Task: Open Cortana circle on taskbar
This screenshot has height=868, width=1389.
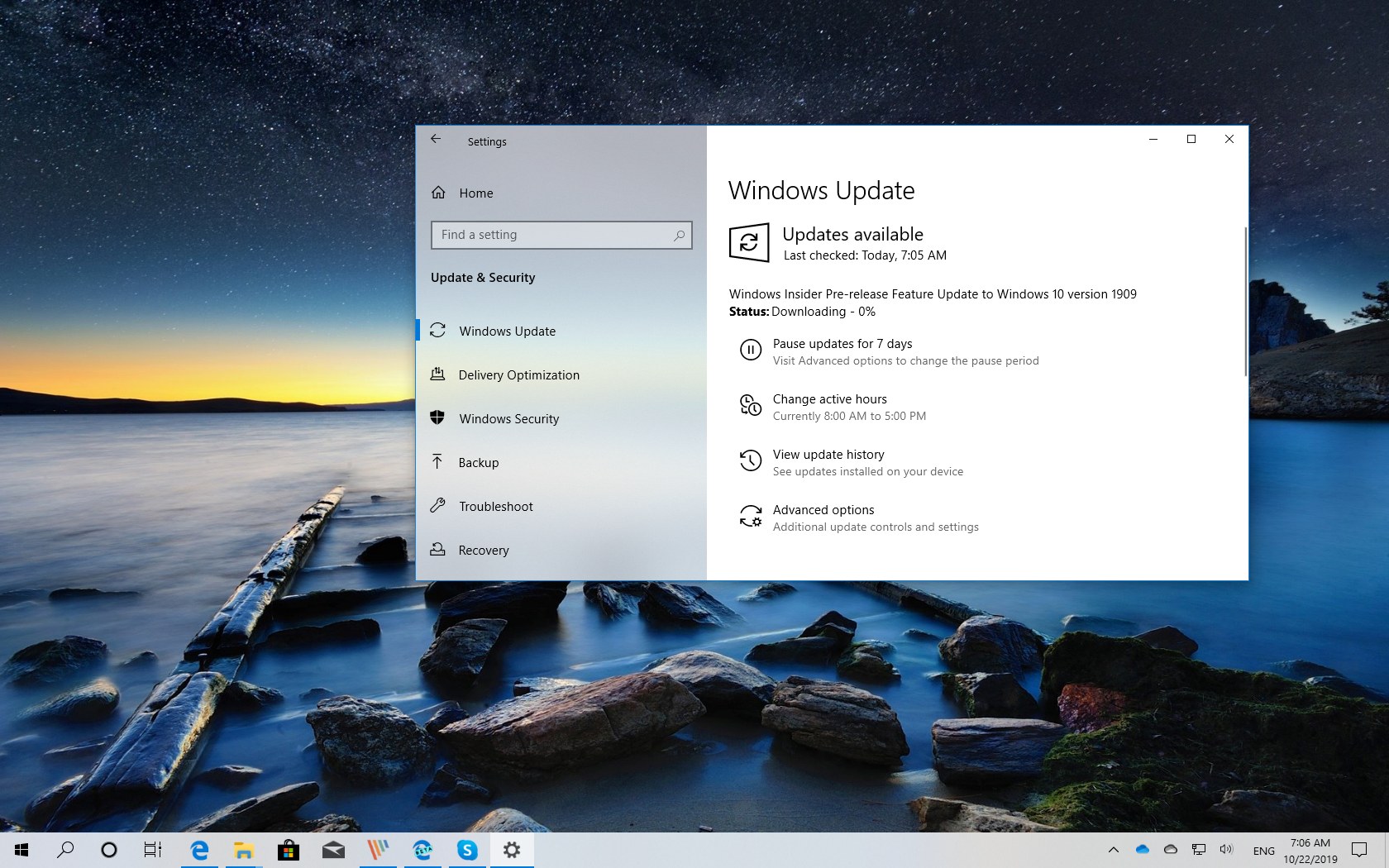Action: pyautogui.click(x=109, y=850)
